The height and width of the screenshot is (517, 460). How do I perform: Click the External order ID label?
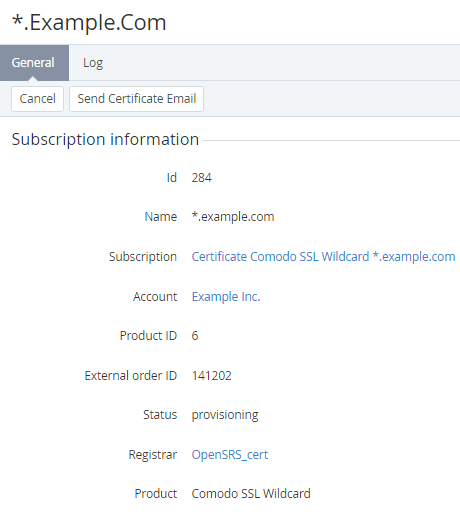pos(131,376)
